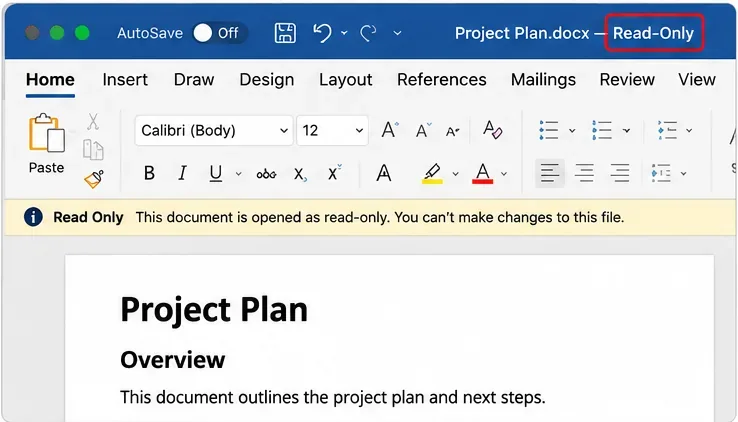
Task: Click the Redo arrow icon
Action: [368, 33]
